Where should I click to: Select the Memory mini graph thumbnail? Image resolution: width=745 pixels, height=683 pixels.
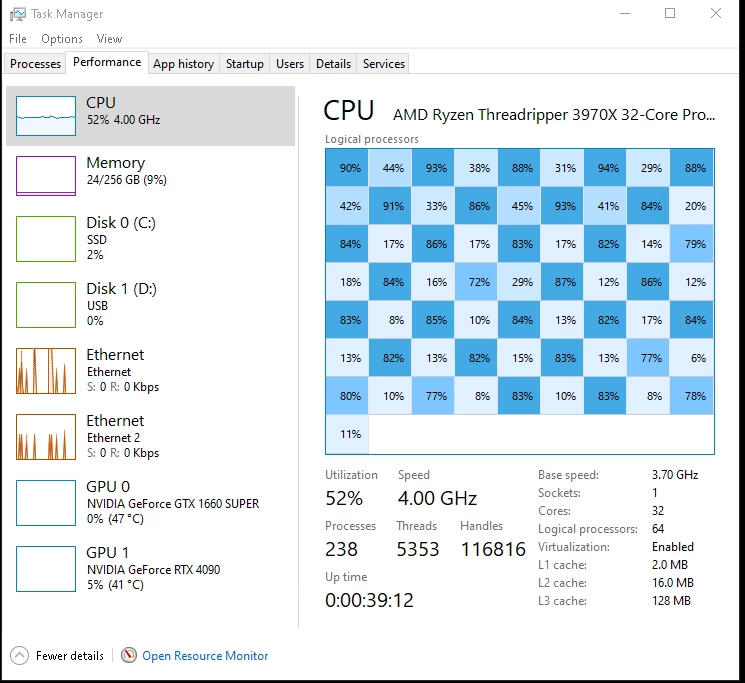click(46, 176)
